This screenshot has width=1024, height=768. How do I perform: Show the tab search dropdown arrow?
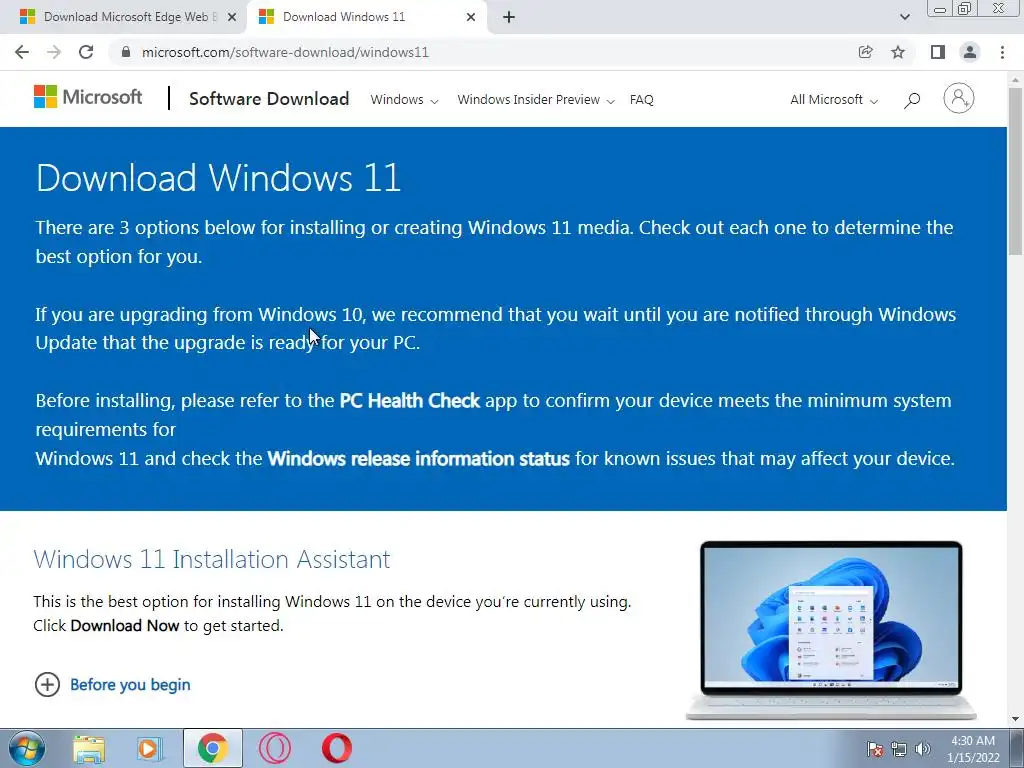(x=904, y=17)
